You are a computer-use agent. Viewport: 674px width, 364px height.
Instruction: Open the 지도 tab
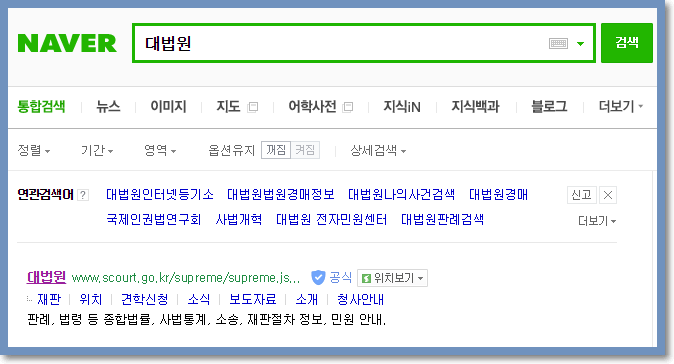tap(228, 106)
